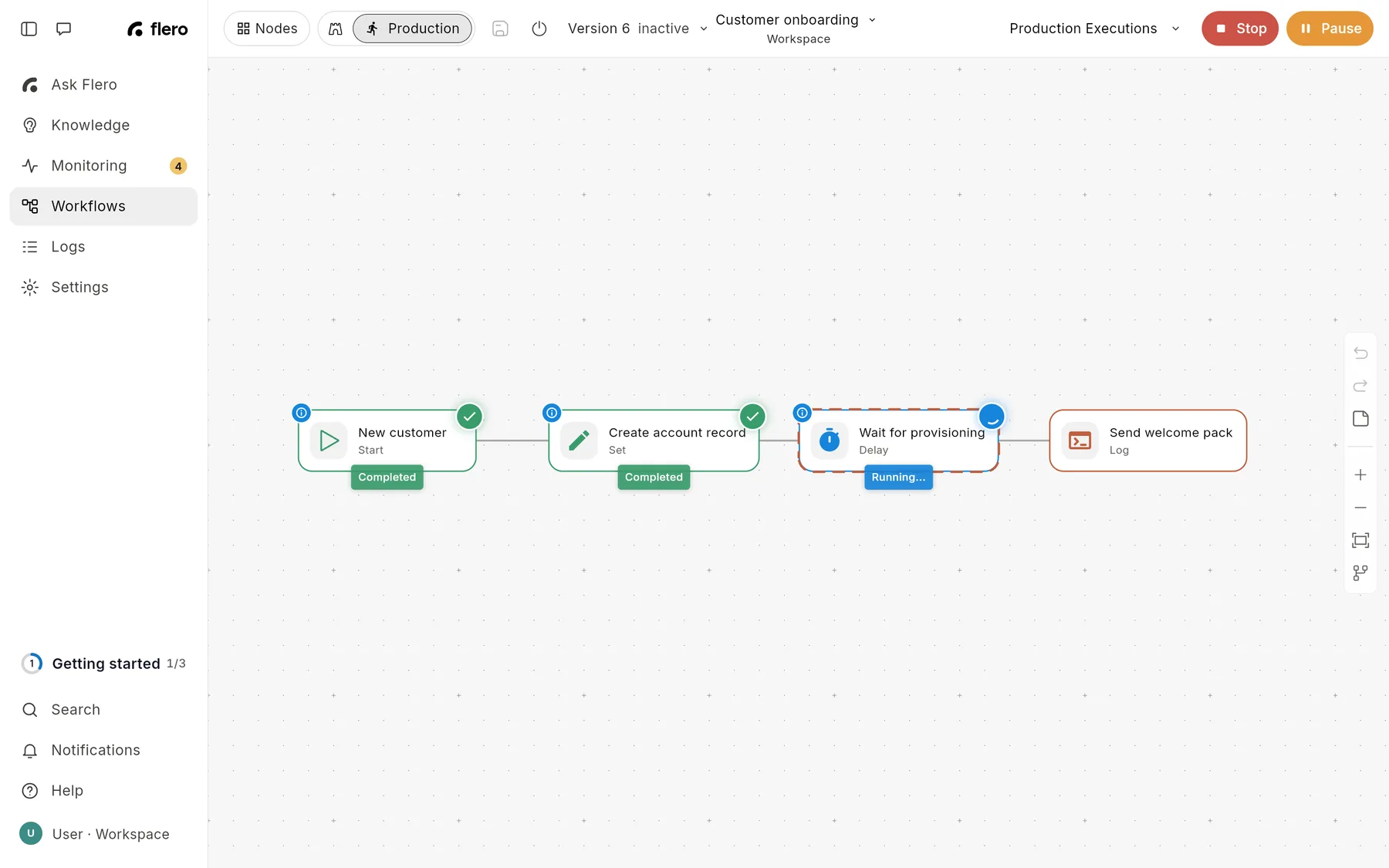Viewport: 1389px width, 868px height.
Task: Open Production Executions dropdown
Action: (x=1094, y=29)
